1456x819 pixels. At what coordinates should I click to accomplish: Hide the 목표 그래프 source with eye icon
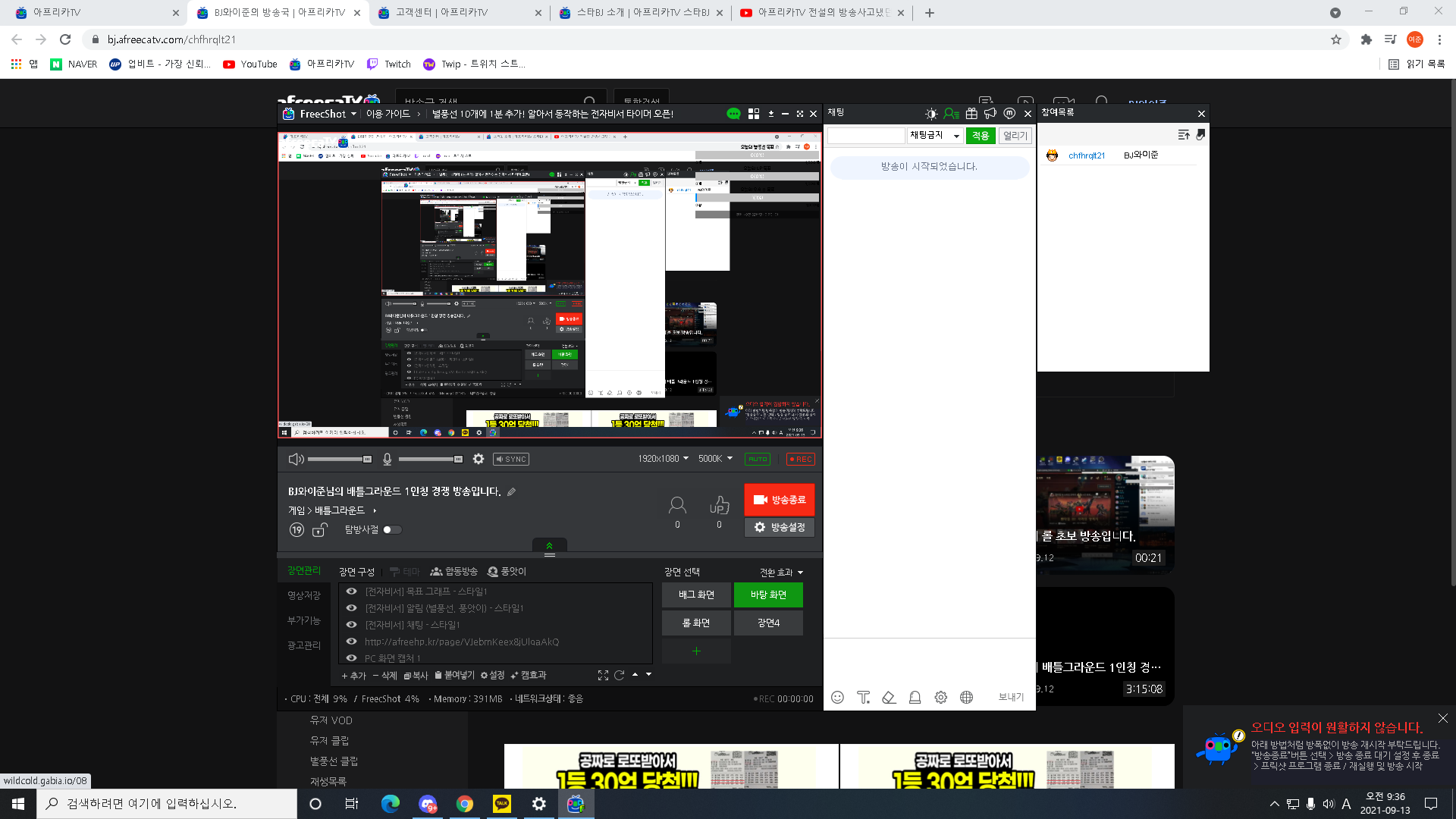351,591
